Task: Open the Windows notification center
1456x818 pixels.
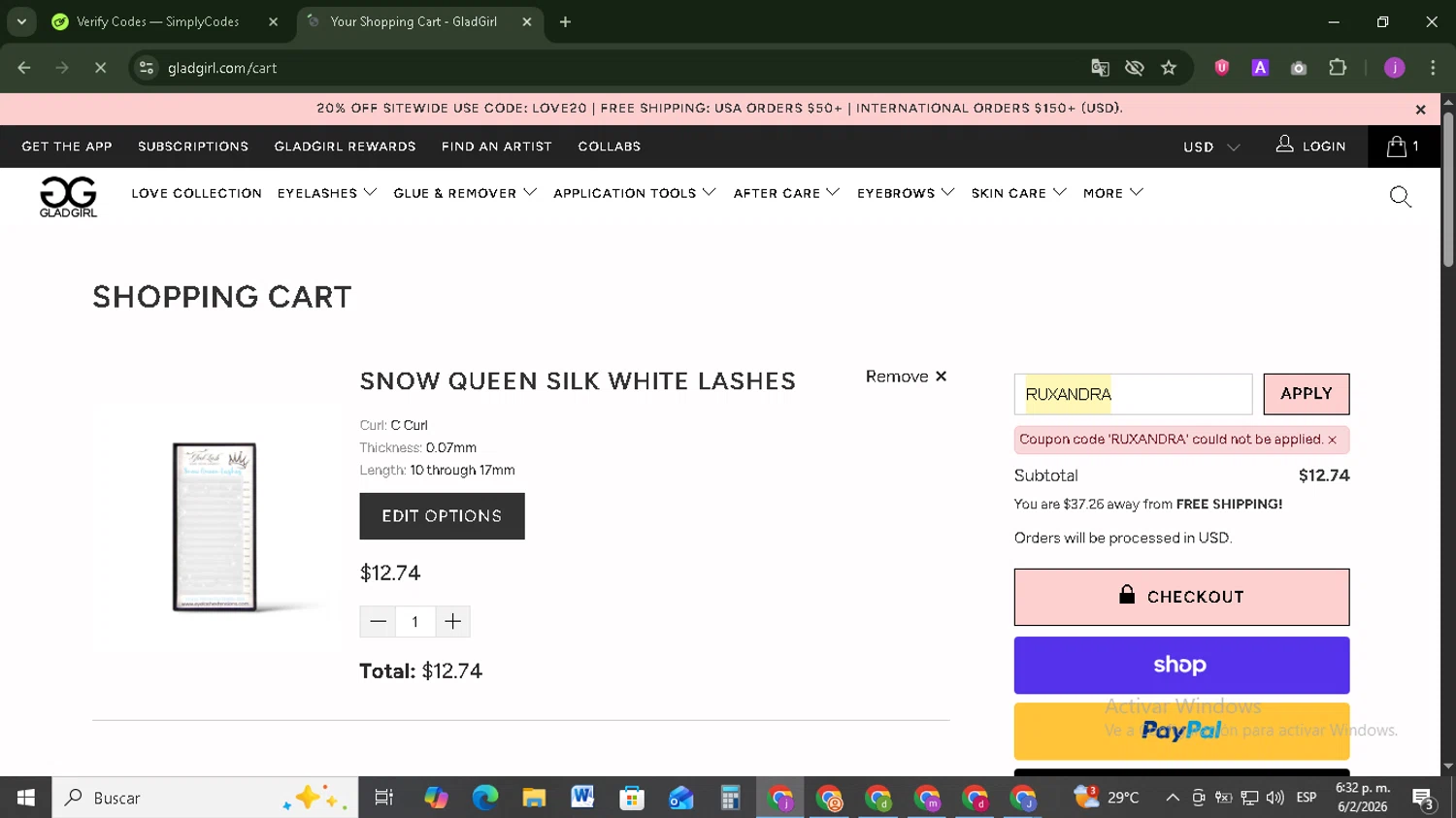Action: [x=1424, y=799]
